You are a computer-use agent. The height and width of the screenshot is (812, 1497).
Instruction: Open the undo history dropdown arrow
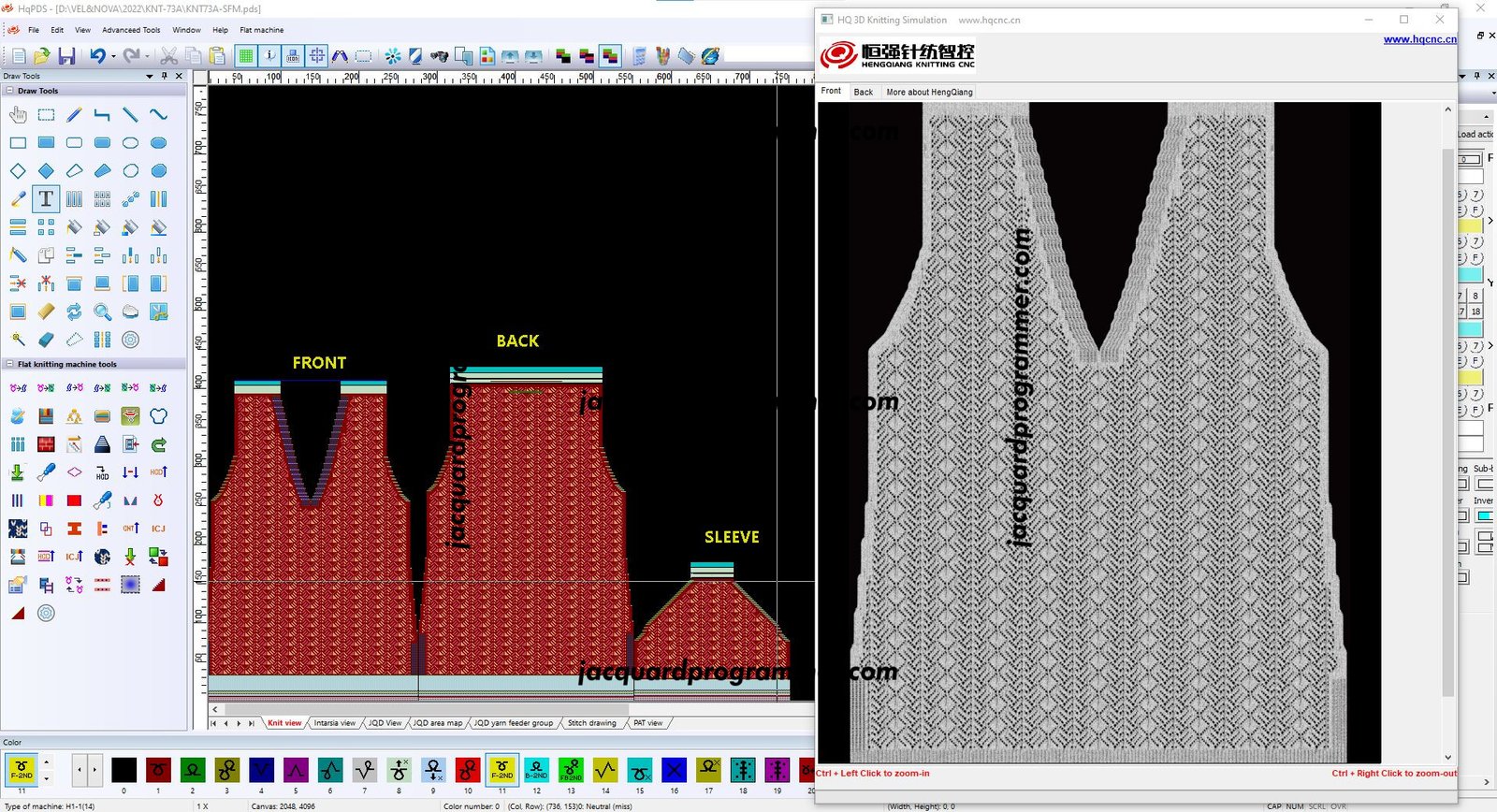[x=113, y=57]
